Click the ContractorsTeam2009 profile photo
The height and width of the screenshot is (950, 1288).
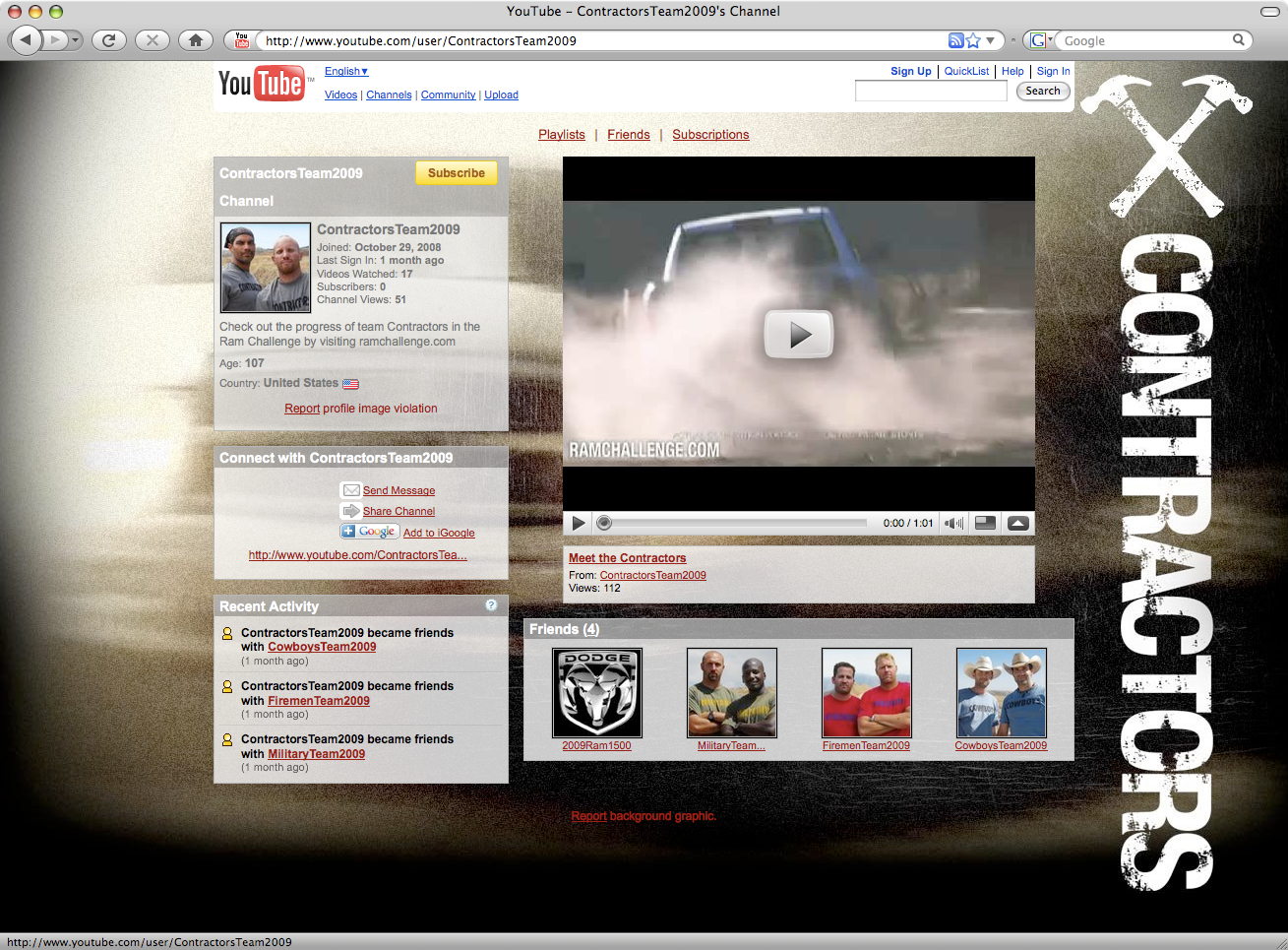tap(266, 268)
